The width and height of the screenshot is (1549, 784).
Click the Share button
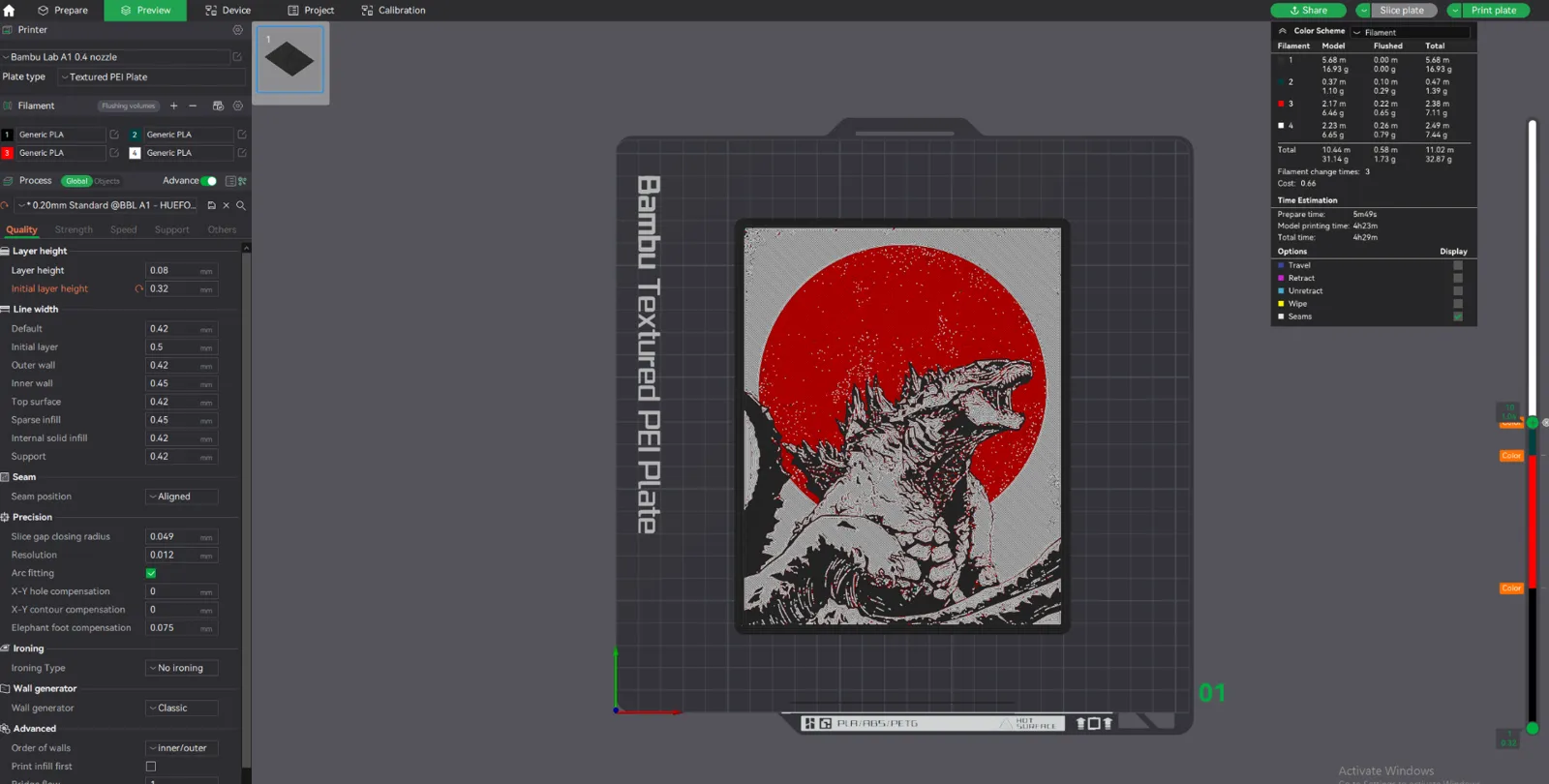coord(1308,11)
